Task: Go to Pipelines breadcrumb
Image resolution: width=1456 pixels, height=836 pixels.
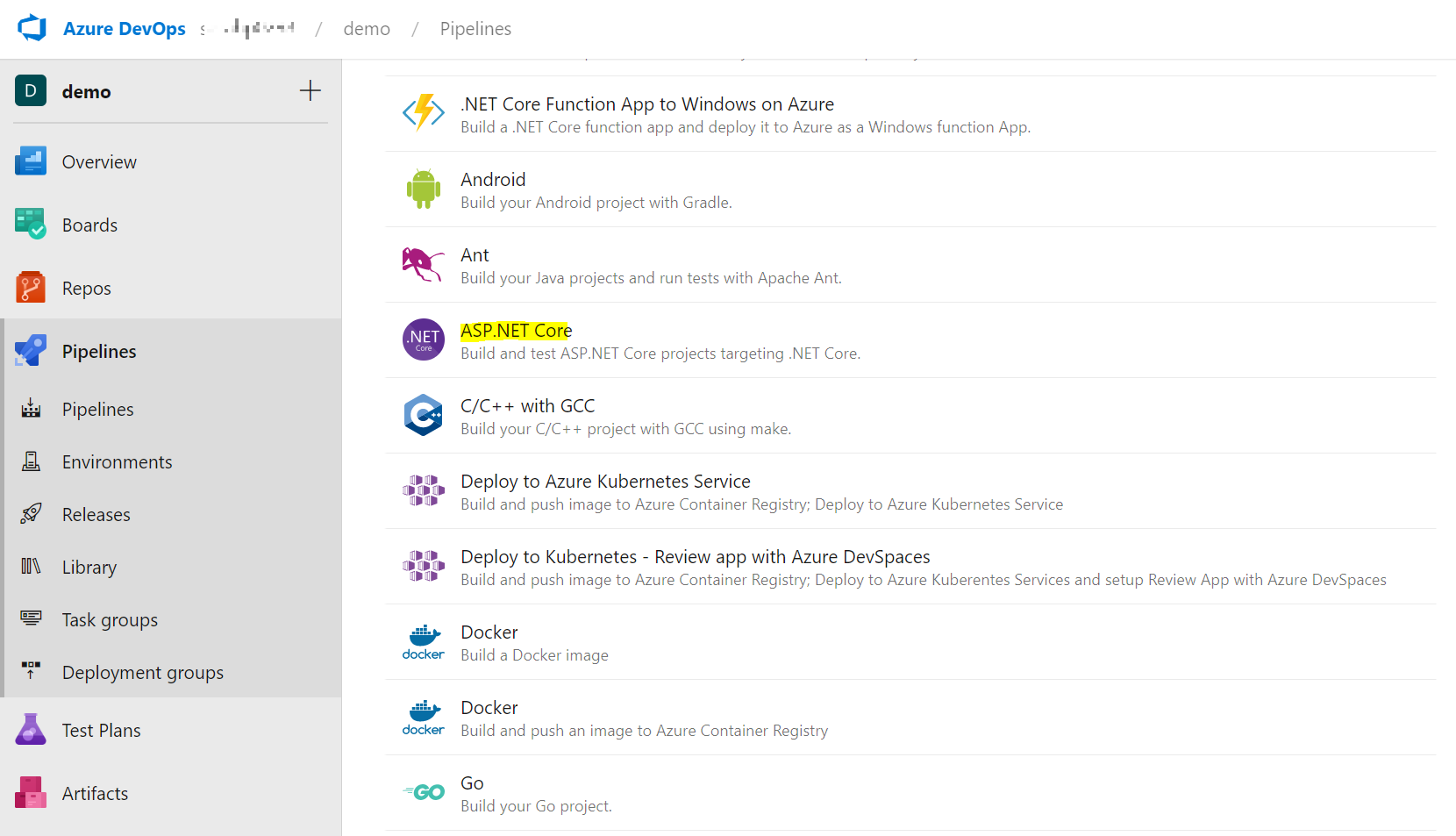Action: (475, 29)
